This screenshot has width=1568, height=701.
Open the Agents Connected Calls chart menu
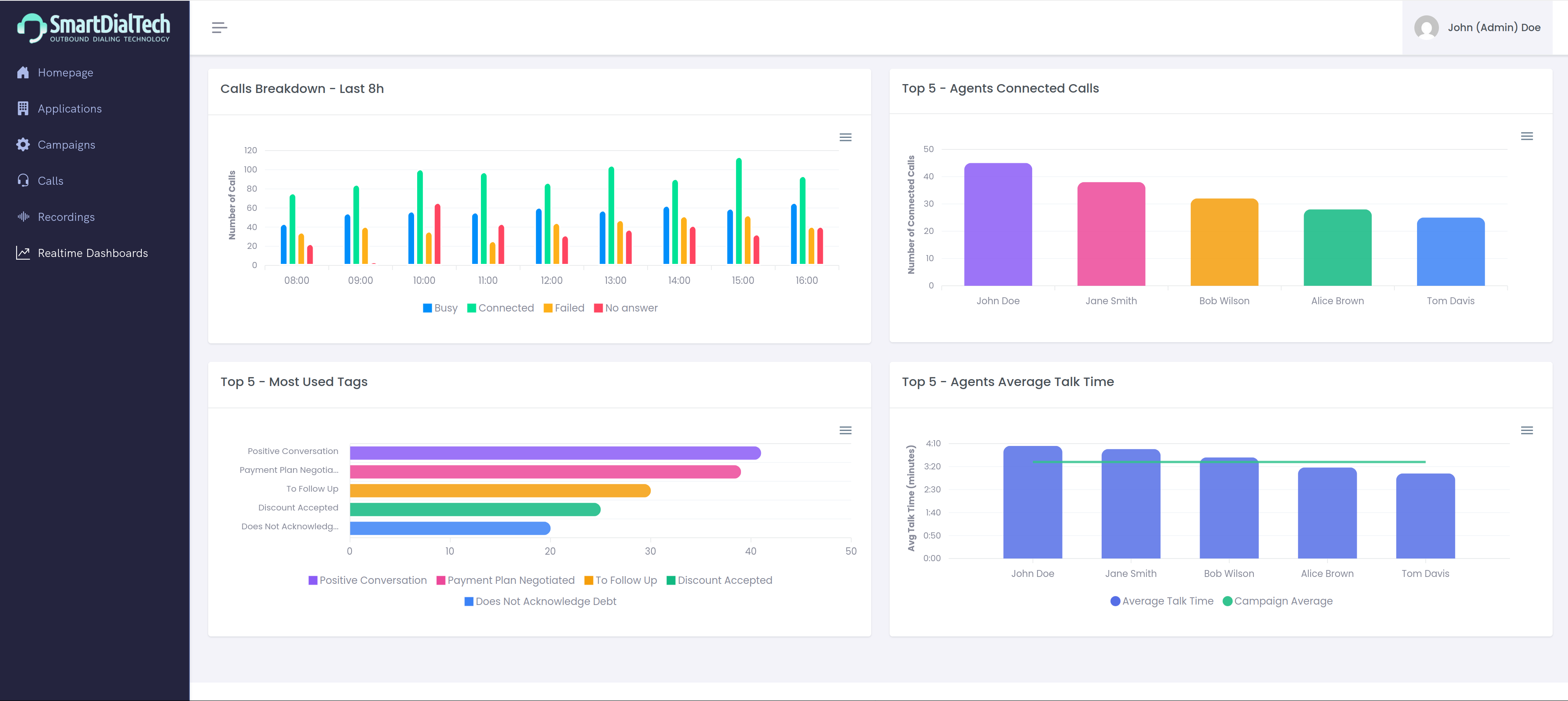1527,136
